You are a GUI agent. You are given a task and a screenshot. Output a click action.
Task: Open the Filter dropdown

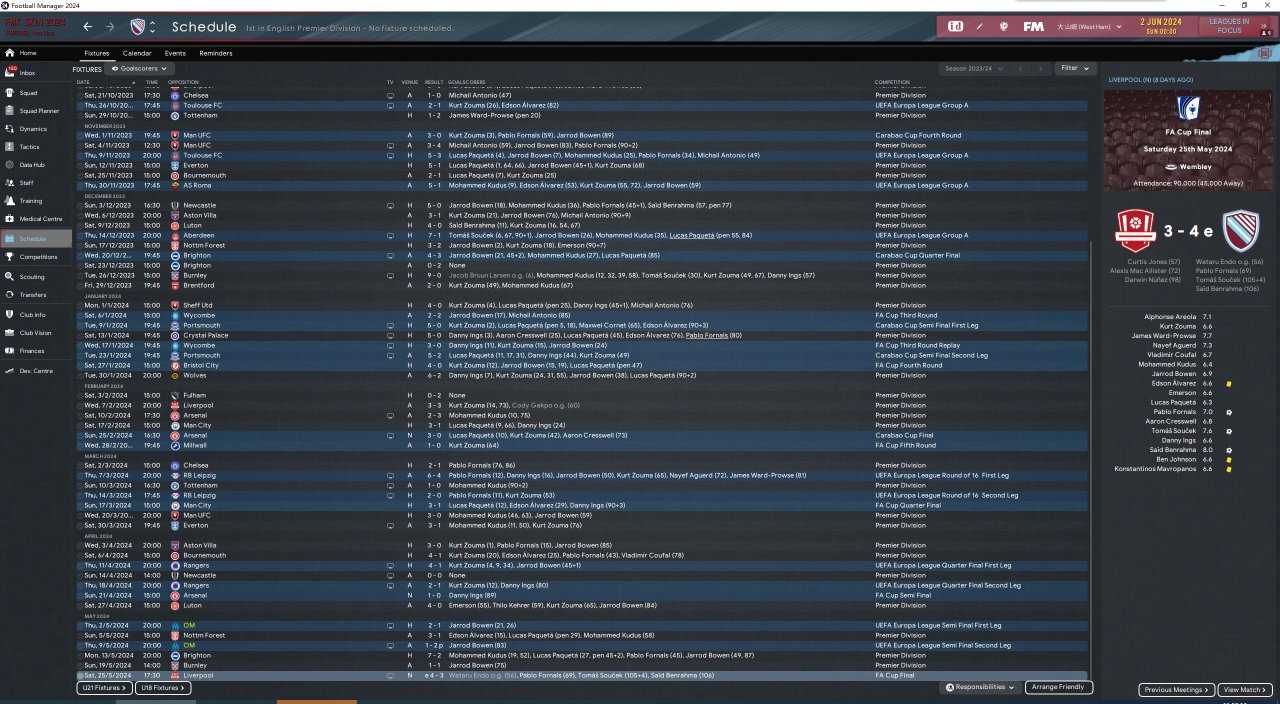pos(1074,69)
